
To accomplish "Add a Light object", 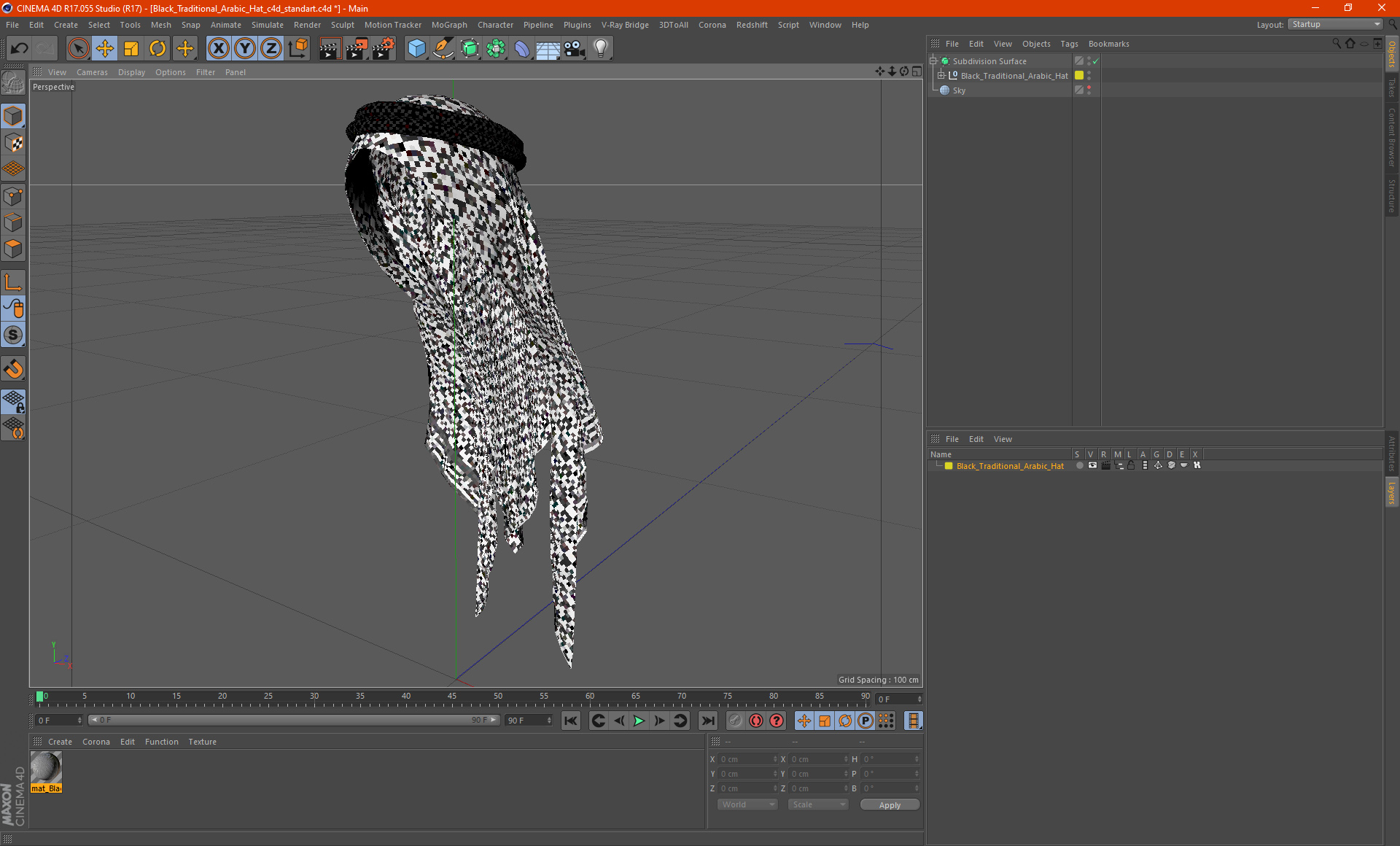I will coord(601,49).
